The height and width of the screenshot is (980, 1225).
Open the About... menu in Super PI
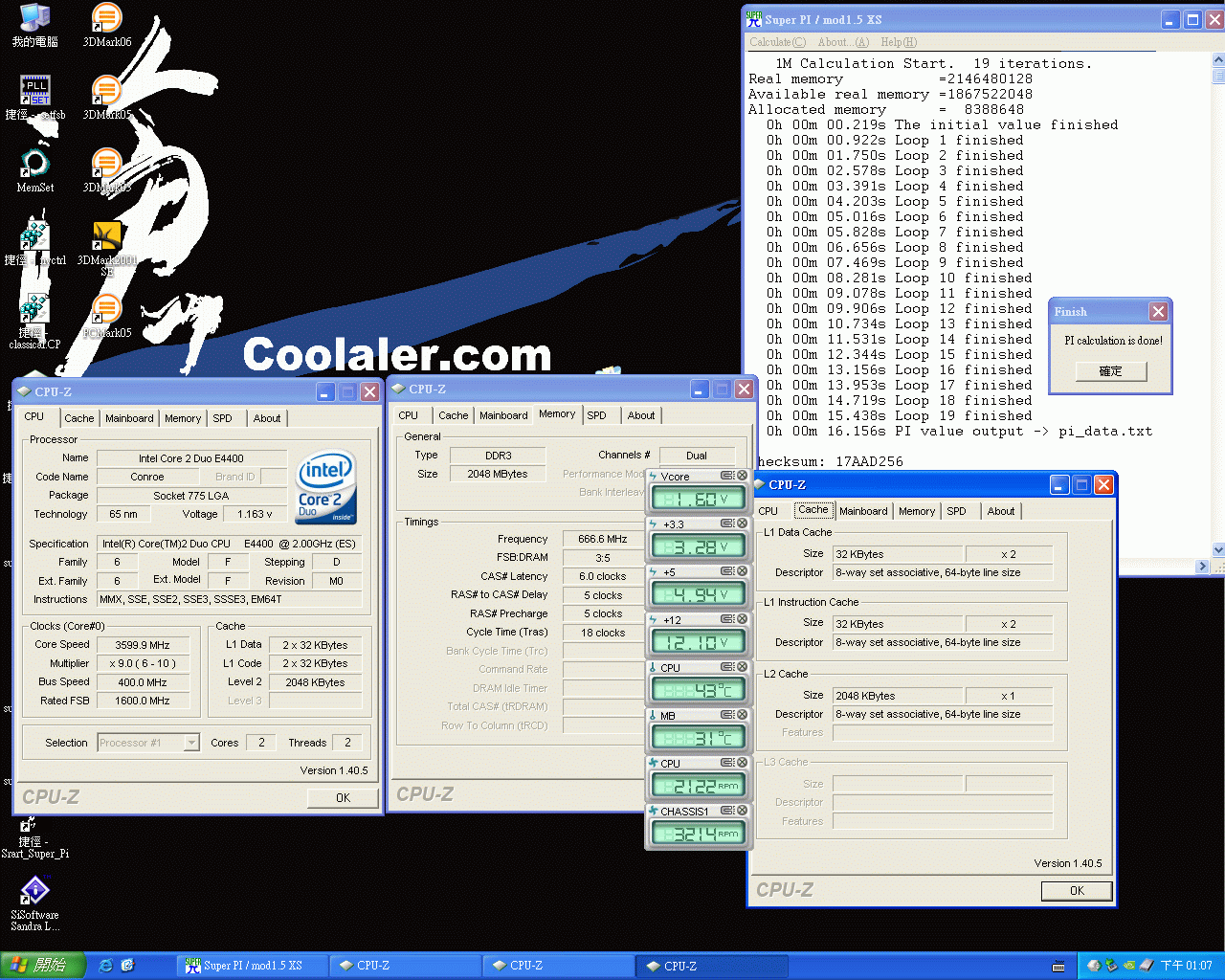pyautogui.click(x=843, y=42)
